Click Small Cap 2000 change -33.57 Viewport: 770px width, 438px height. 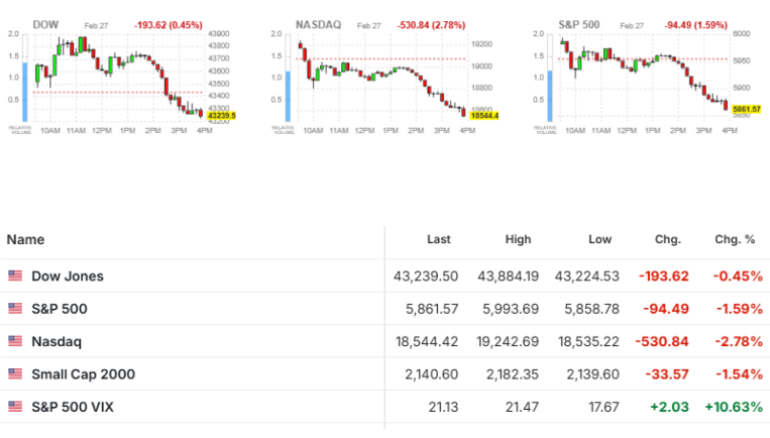667,375
